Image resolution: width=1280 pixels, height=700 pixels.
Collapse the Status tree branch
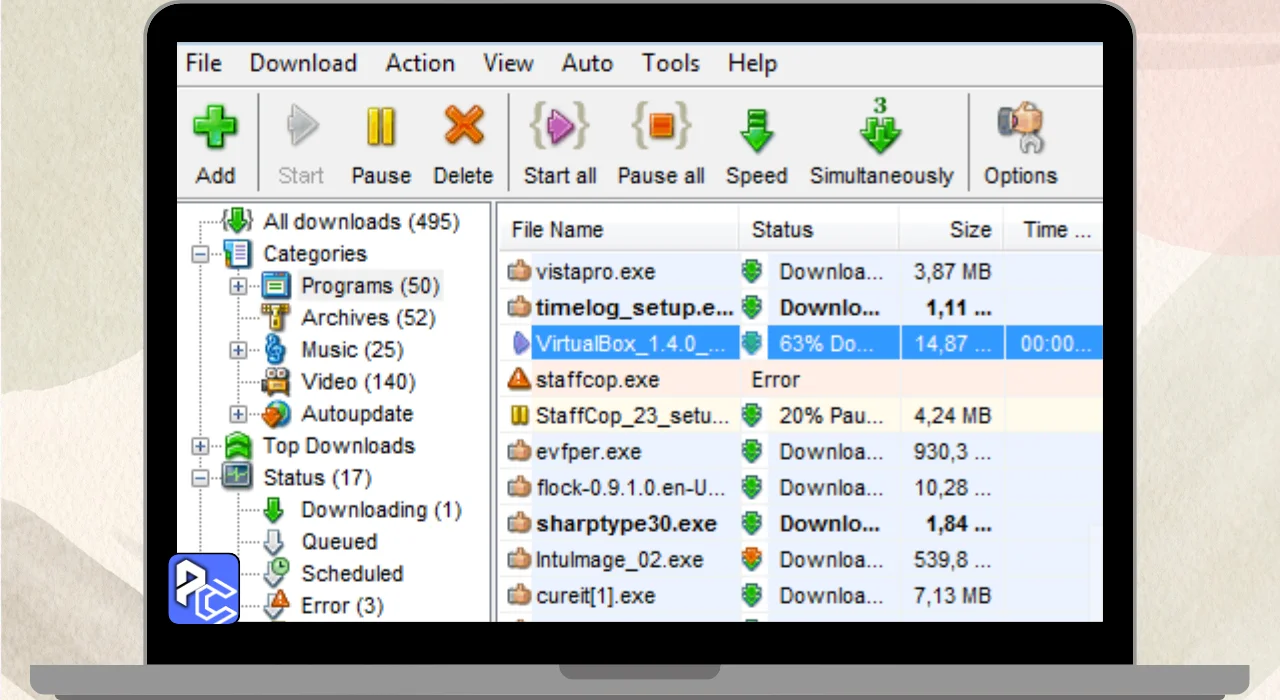point(200,478)
